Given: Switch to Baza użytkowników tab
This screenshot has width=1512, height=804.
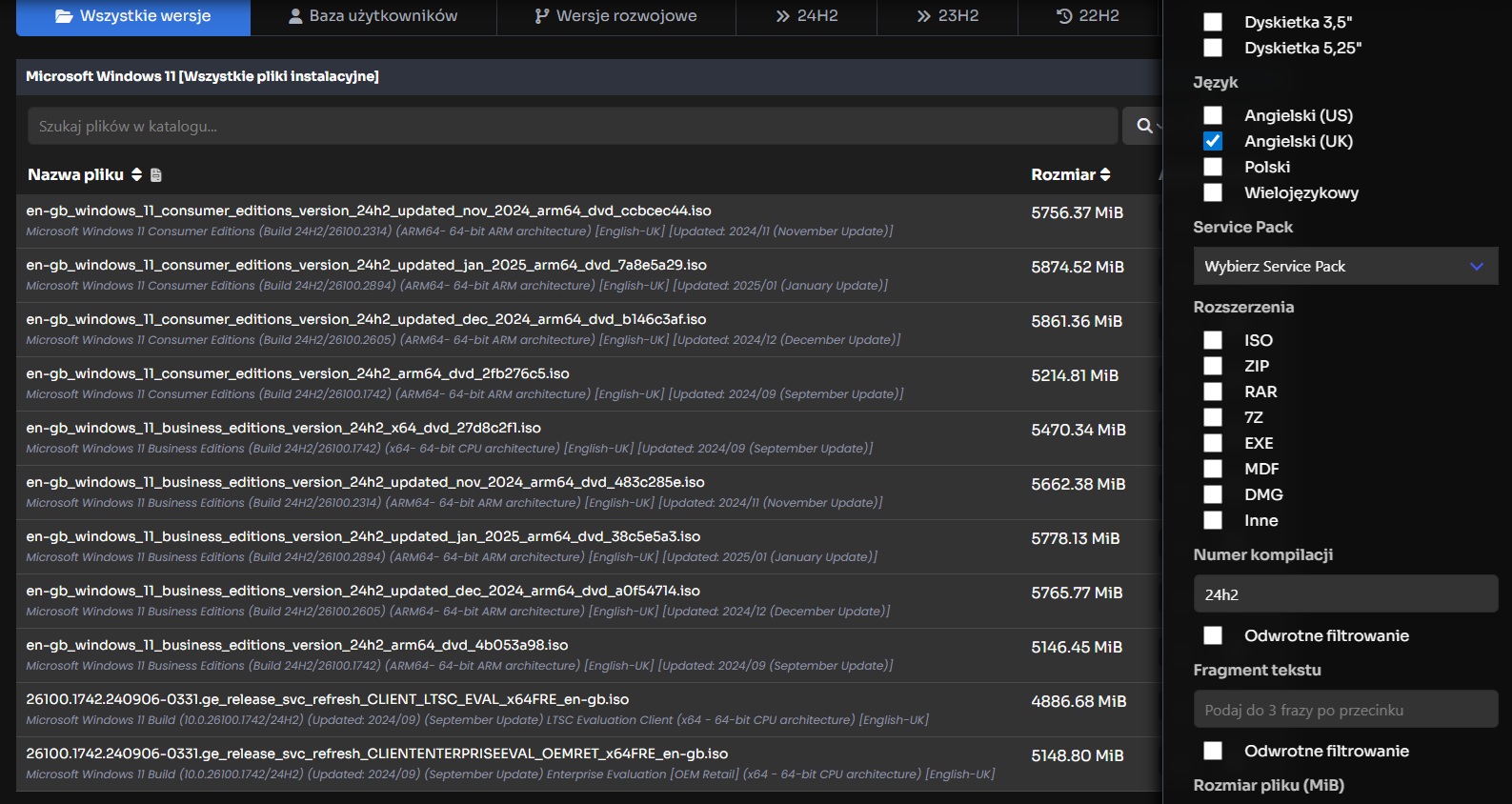Looking at the screenshot, I should (x=373, y=16).
